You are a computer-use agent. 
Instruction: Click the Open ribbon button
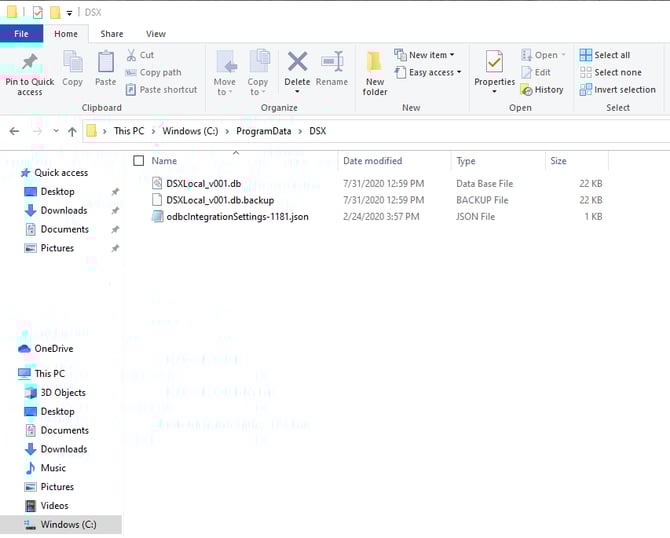click(x=543, y=55)
